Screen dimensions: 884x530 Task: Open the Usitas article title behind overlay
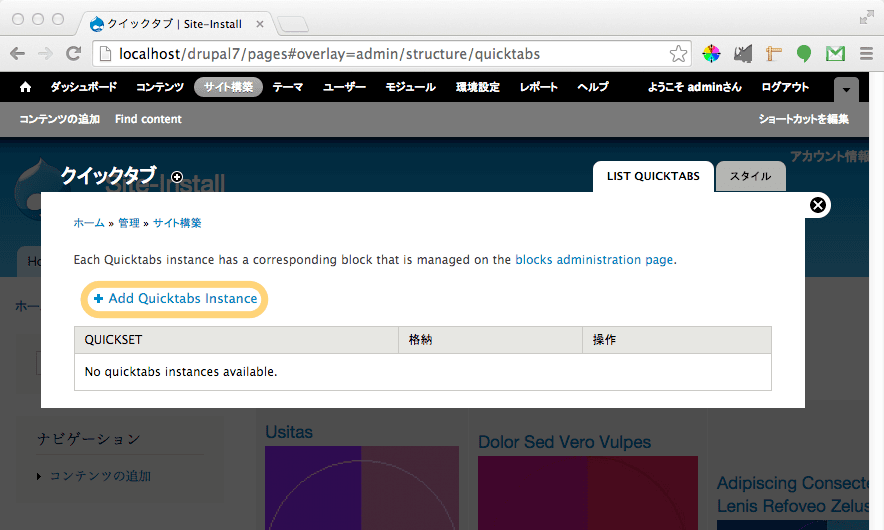[289, 432]
